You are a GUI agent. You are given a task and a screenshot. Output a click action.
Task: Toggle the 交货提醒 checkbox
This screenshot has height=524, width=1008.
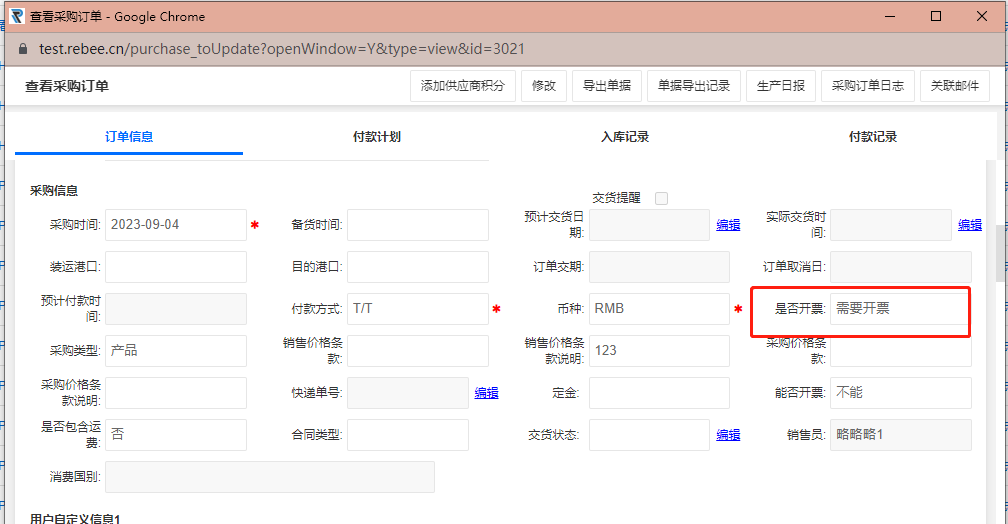(x=661, y=198)
